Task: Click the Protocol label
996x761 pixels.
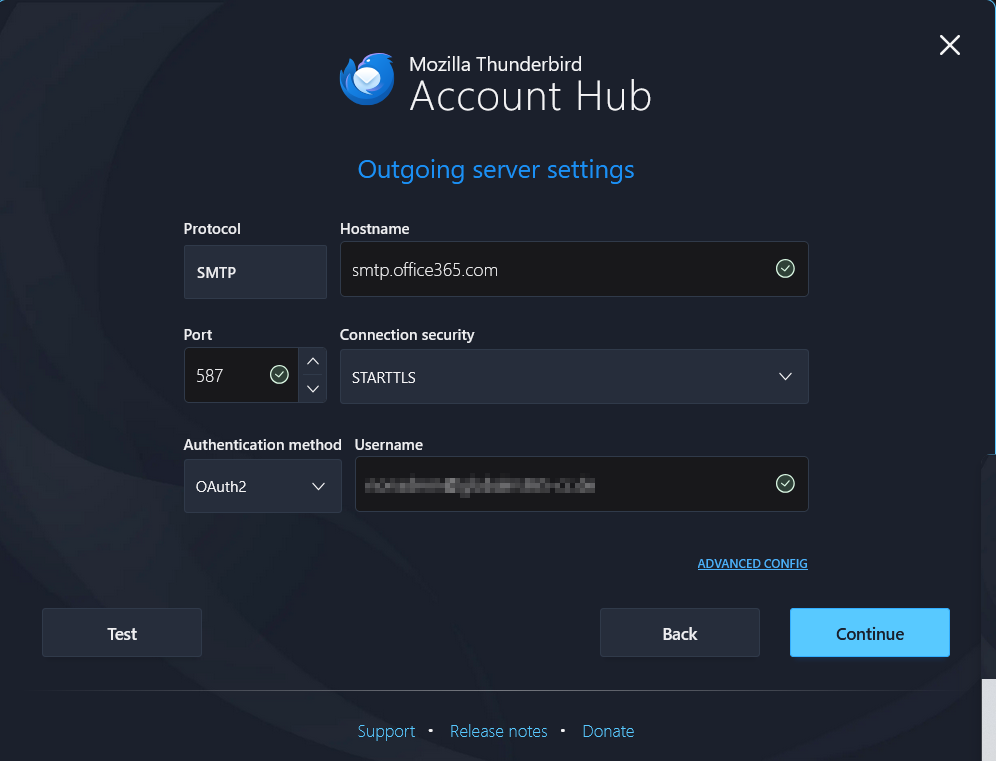Action: tap(212, 229)
